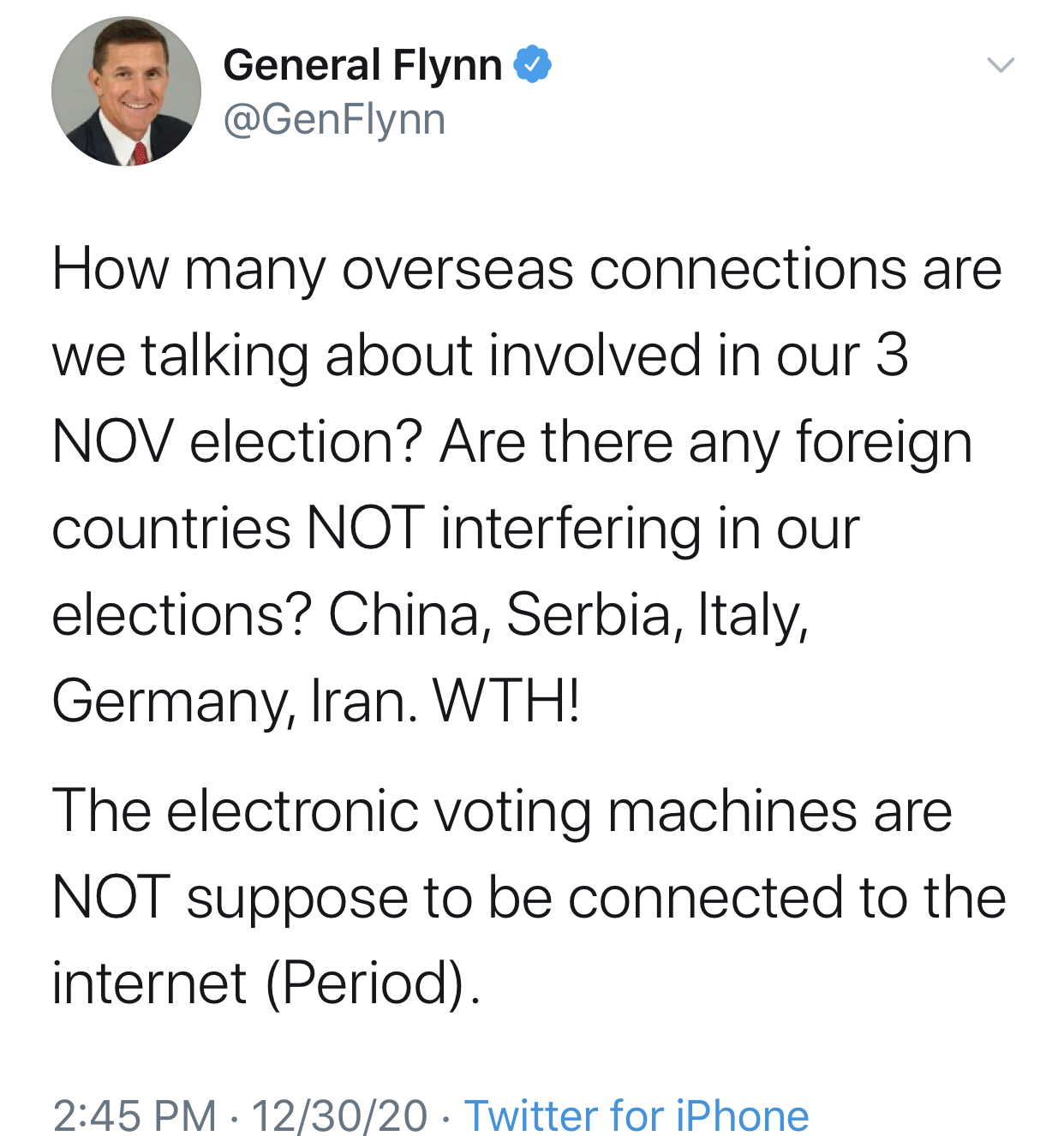The width and height of the screenshot is (1064, 1136).
Task: Click the "WTH!" text in the tweet
Action: pyautogui.click(x=507, y=702)
